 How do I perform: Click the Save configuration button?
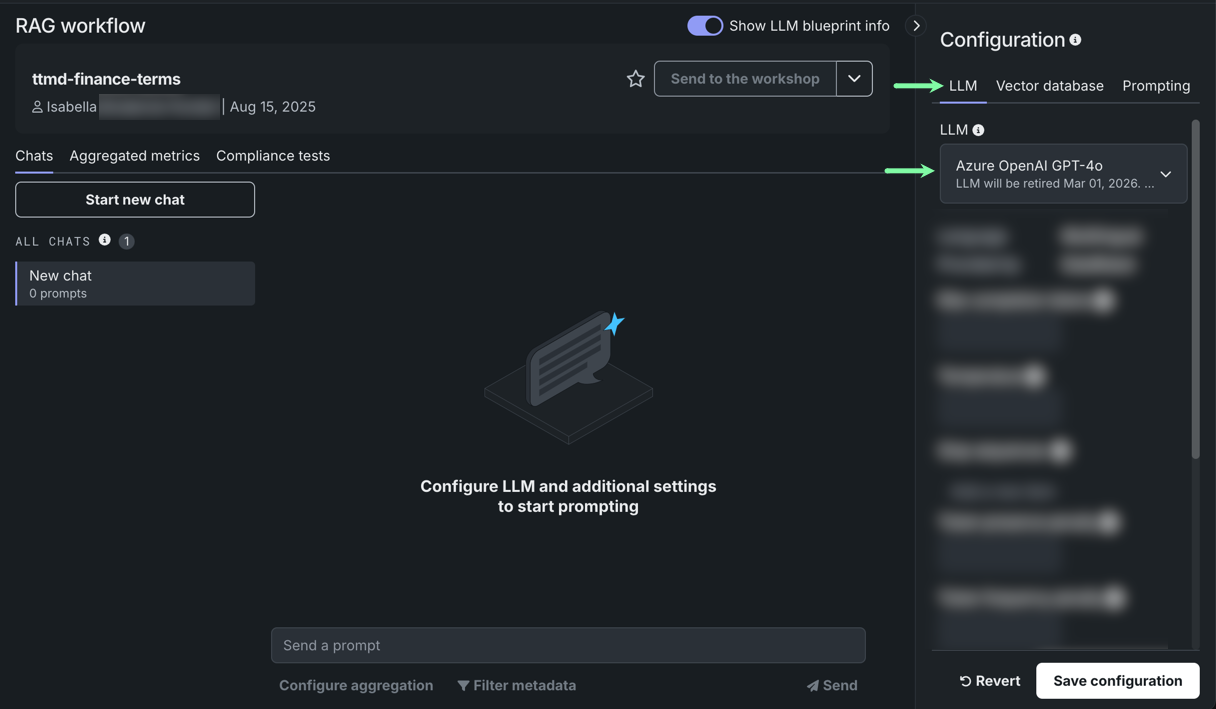click(1117, 681)
